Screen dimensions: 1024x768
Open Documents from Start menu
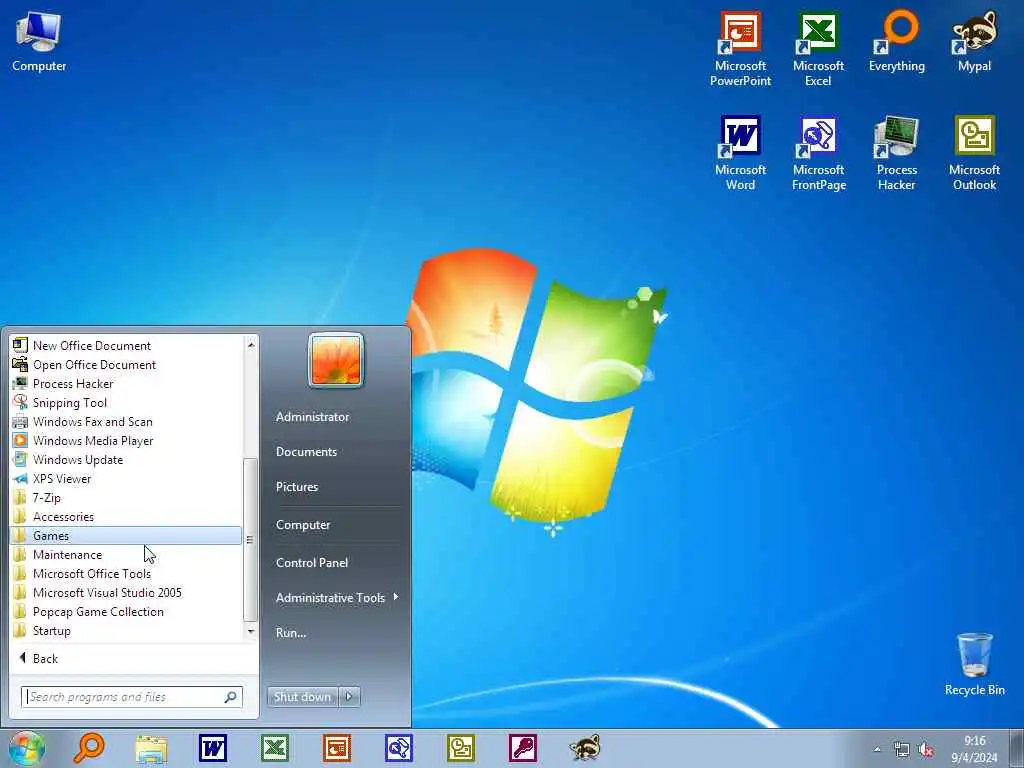coord(306,452)
